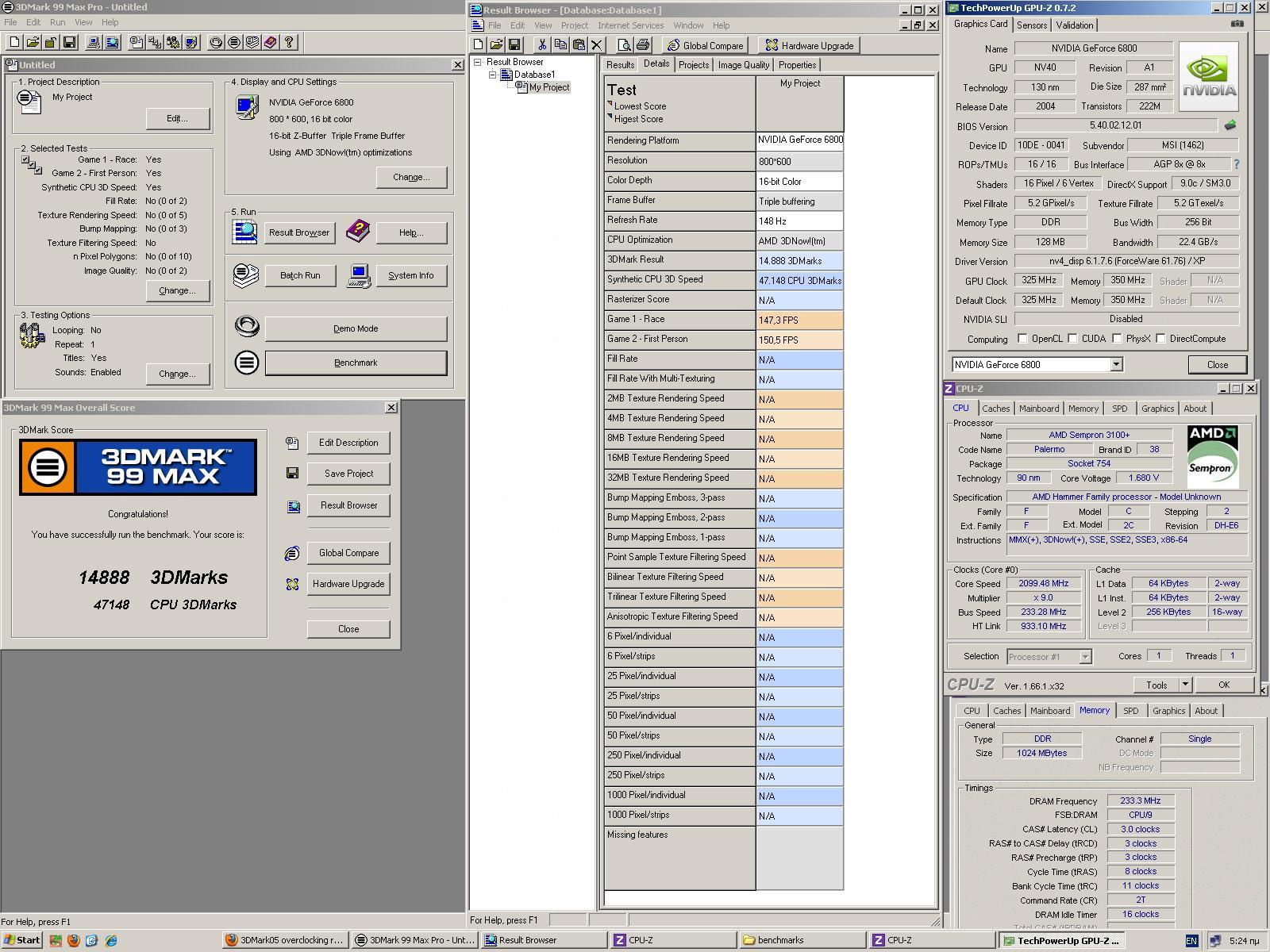Click Result Browser magnifier icon in 3DMark toolbar
This screenshot has height=952, width=1270.
click(112, 42)
